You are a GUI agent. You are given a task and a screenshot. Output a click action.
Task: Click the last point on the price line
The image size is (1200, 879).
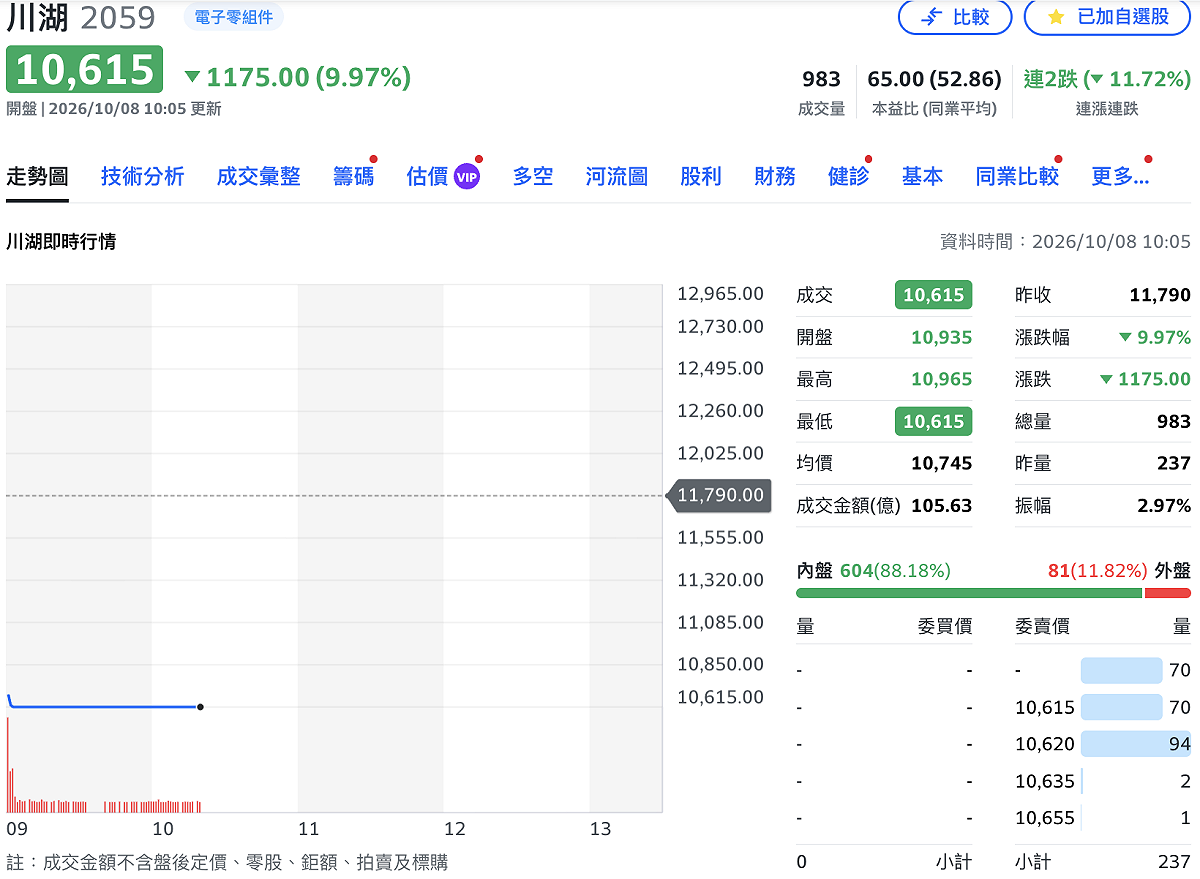200,707
